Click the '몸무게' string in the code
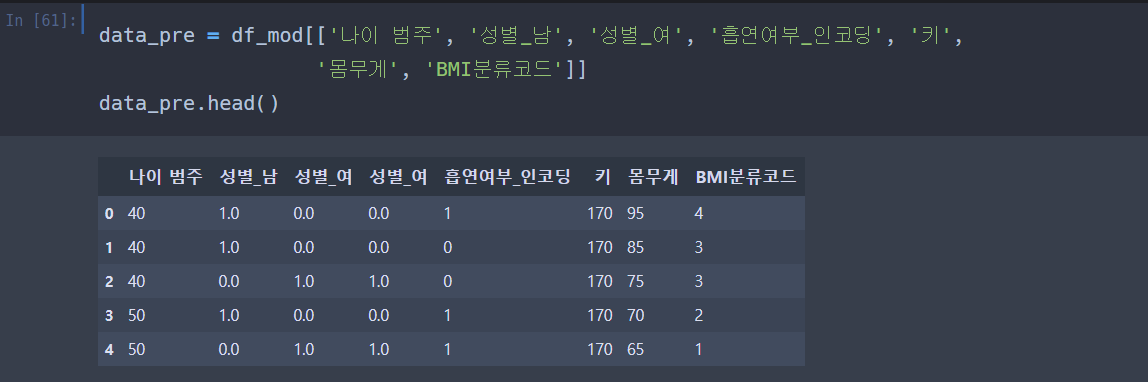Viewport: 1148px width, 382px height. (x=358, y=70)
